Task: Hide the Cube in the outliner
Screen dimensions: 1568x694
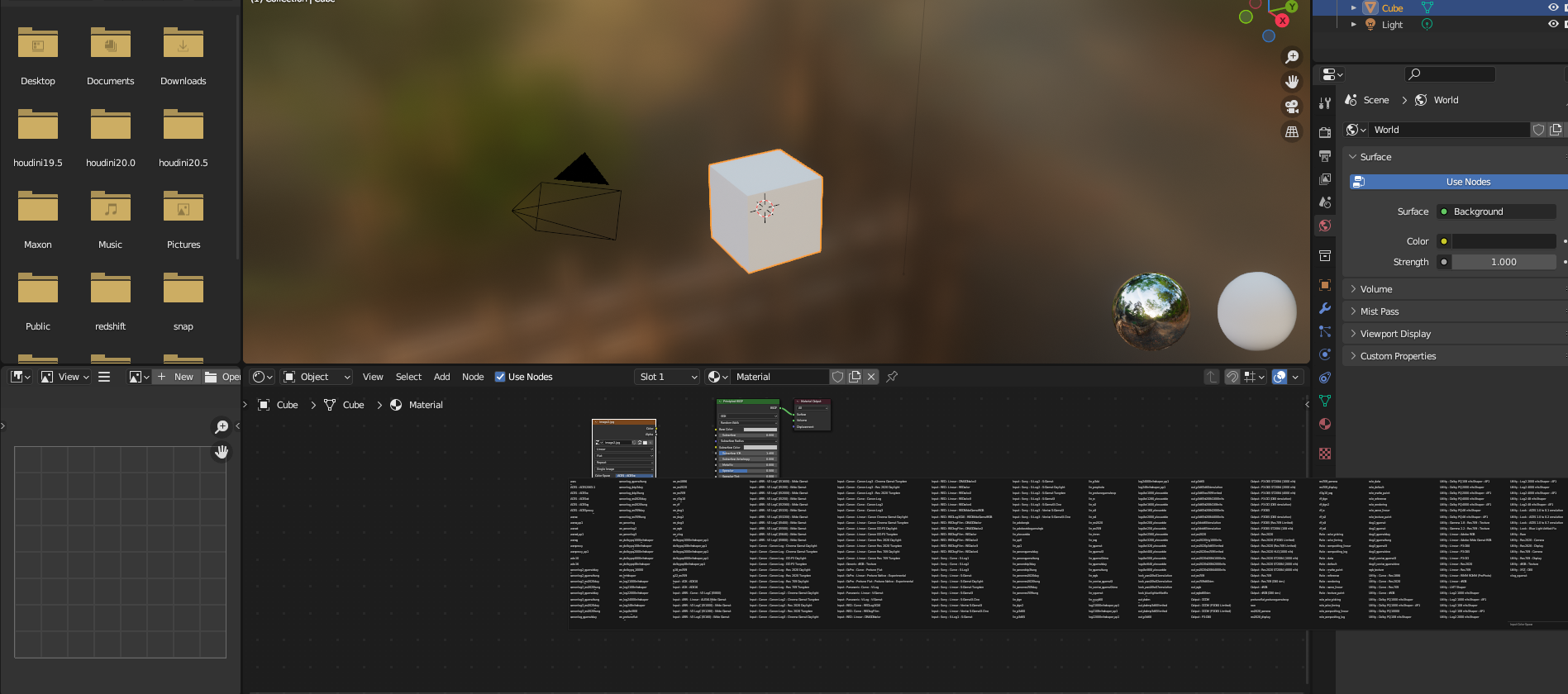Action: click(1552, 7)
